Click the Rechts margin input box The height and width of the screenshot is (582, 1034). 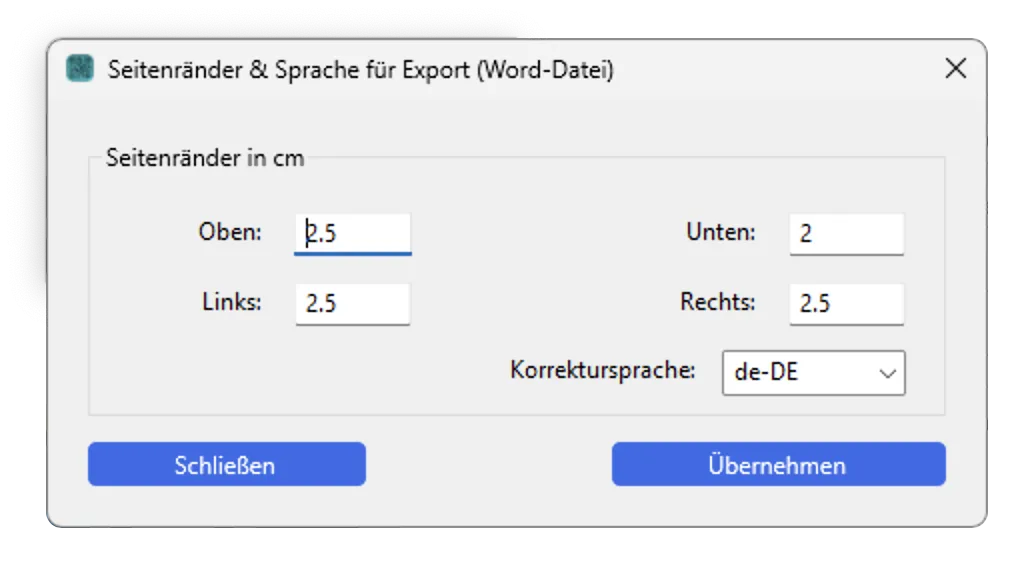coord(847,304)
